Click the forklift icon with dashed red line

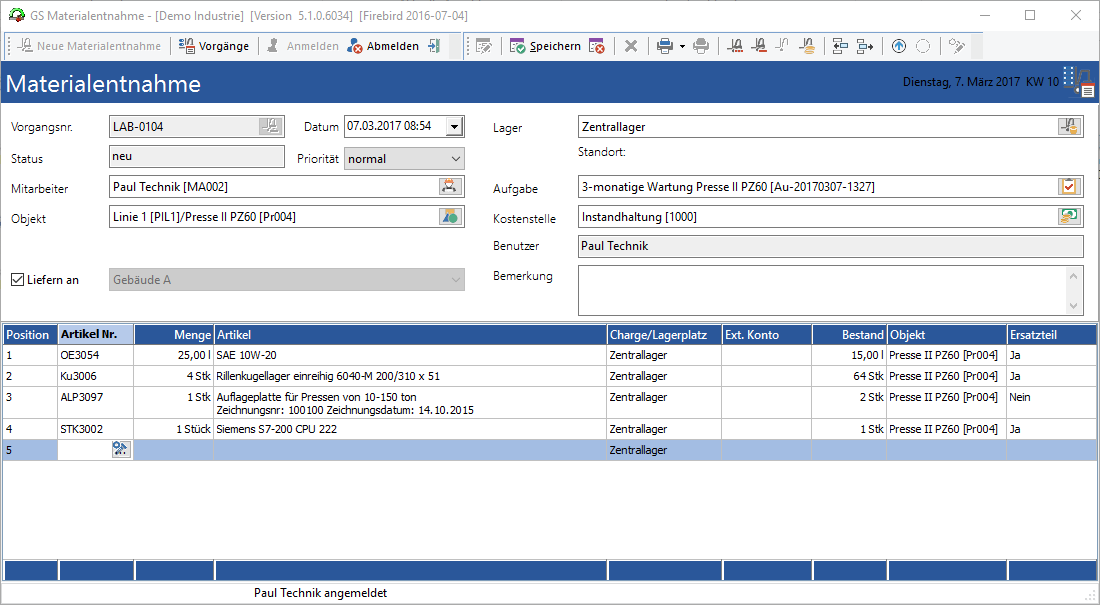(x=735, y=46)
